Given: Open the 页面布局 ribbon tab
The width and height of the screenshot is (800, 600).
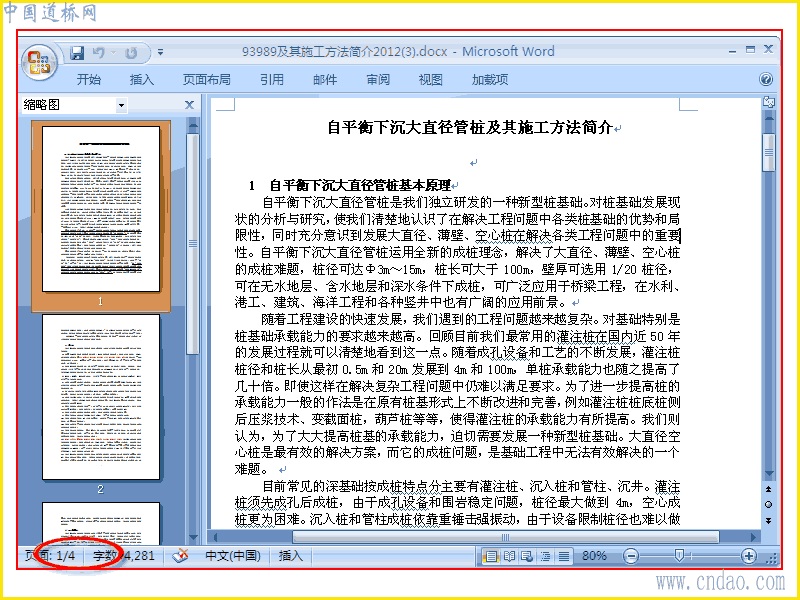Looking at the screenshot, I should (x=207, y=80).
